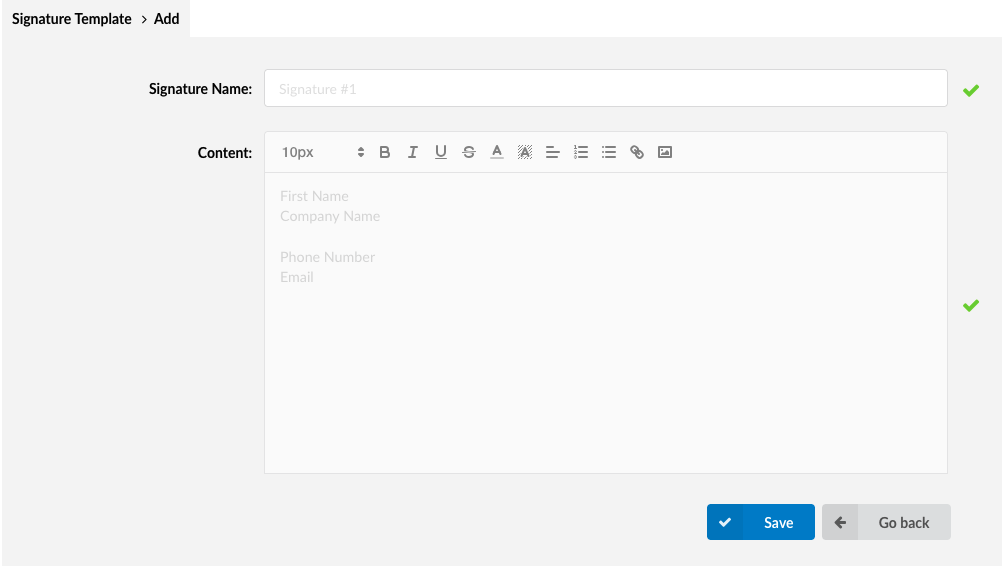This screenshot has width=1002, height=568.
Task: Toggle bold formatting in the content editor
Action: [385, 152]
